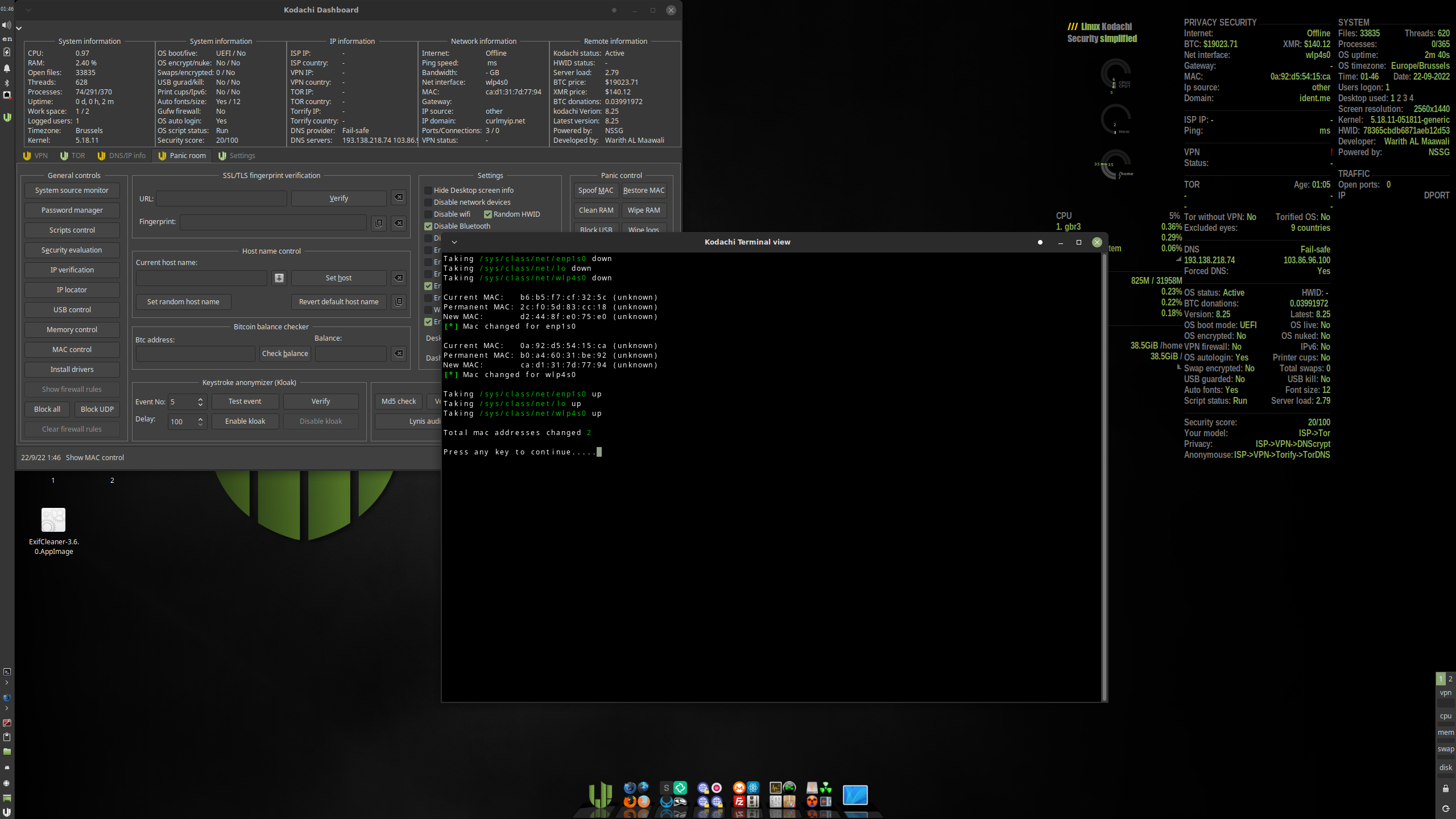Click the Enable kloak button
1456x819 pixels.
click(x=245, y=421)
